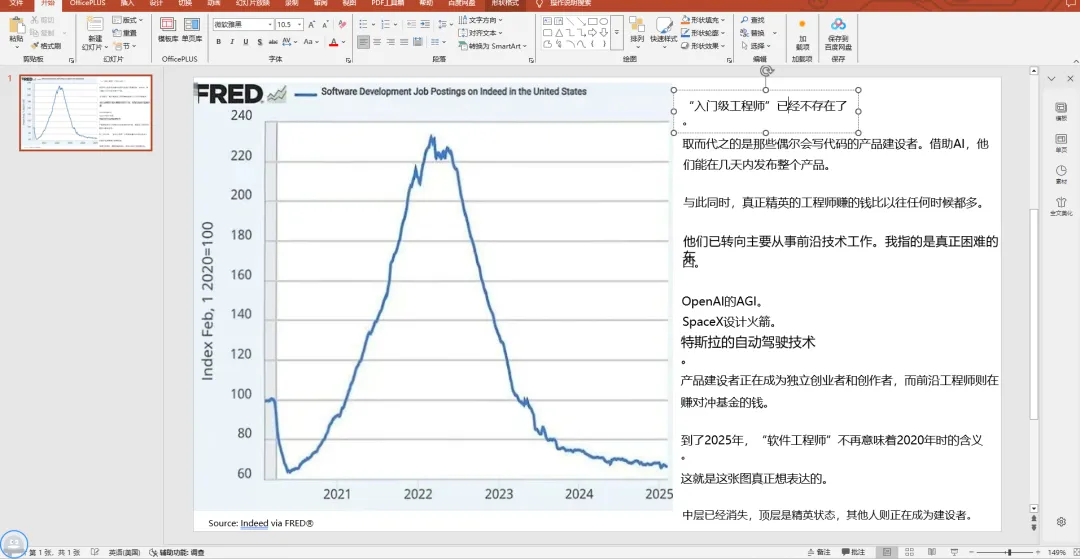Click Save to Baidu Netdisk (保存到百度网盘)
This screenshot has height=559, width=1080.
pos(838,33)
